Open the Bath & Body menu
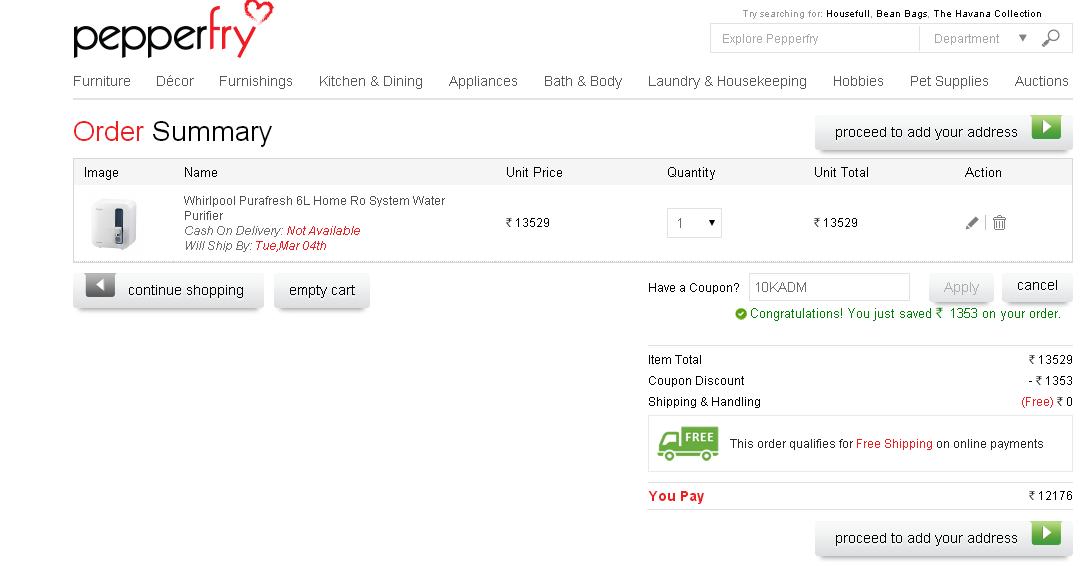 [x=583, y=81]
